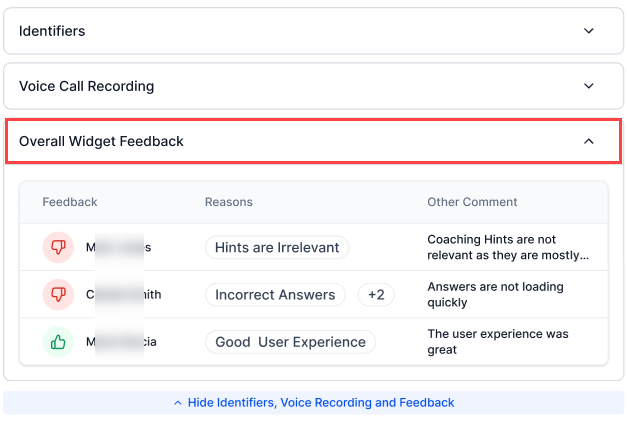Click the Answers are not loading quickly comment
The height and width of the screenshot is (421, 627).
coord(495,294)
